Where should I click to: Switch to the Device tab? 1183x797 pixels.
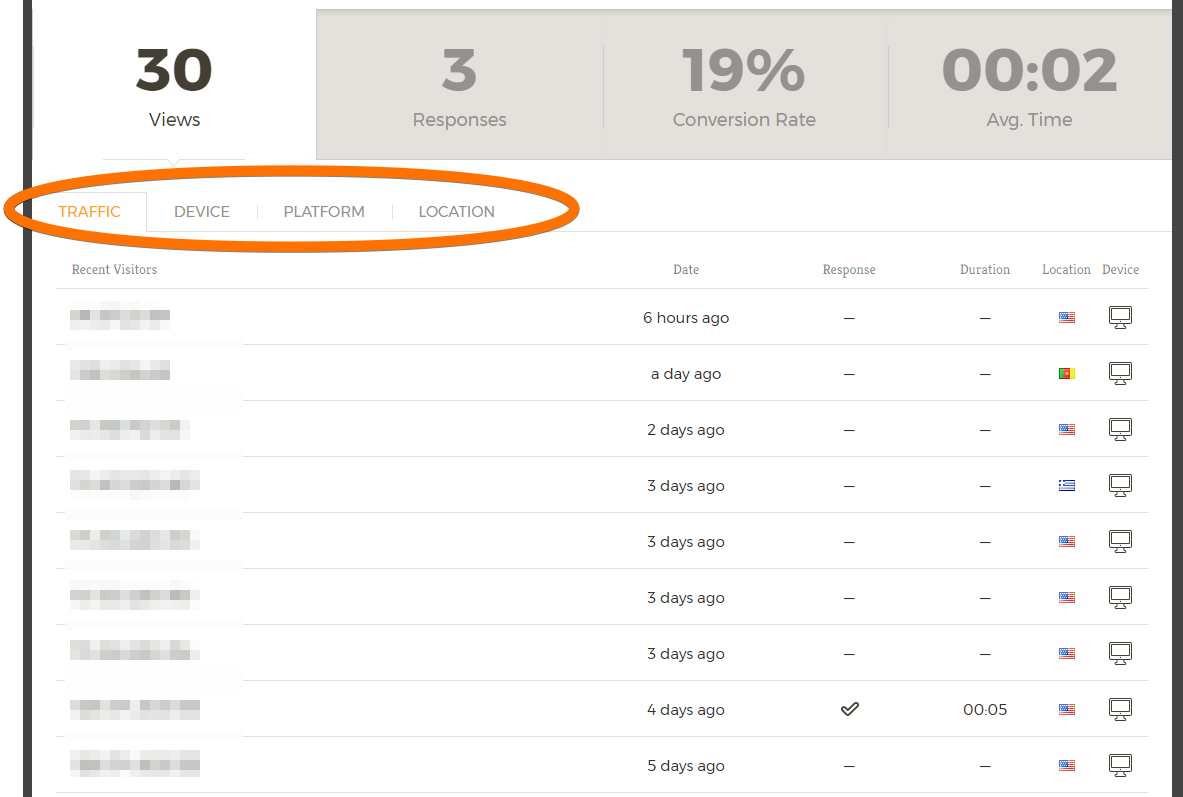[202, 212]
